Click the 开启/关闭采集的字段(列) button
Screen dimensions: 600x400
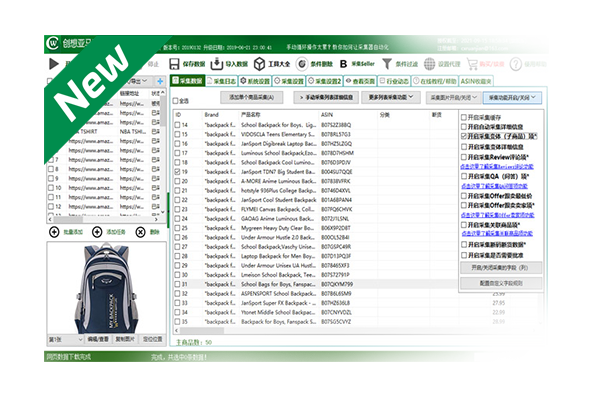(x=501, y=268)
